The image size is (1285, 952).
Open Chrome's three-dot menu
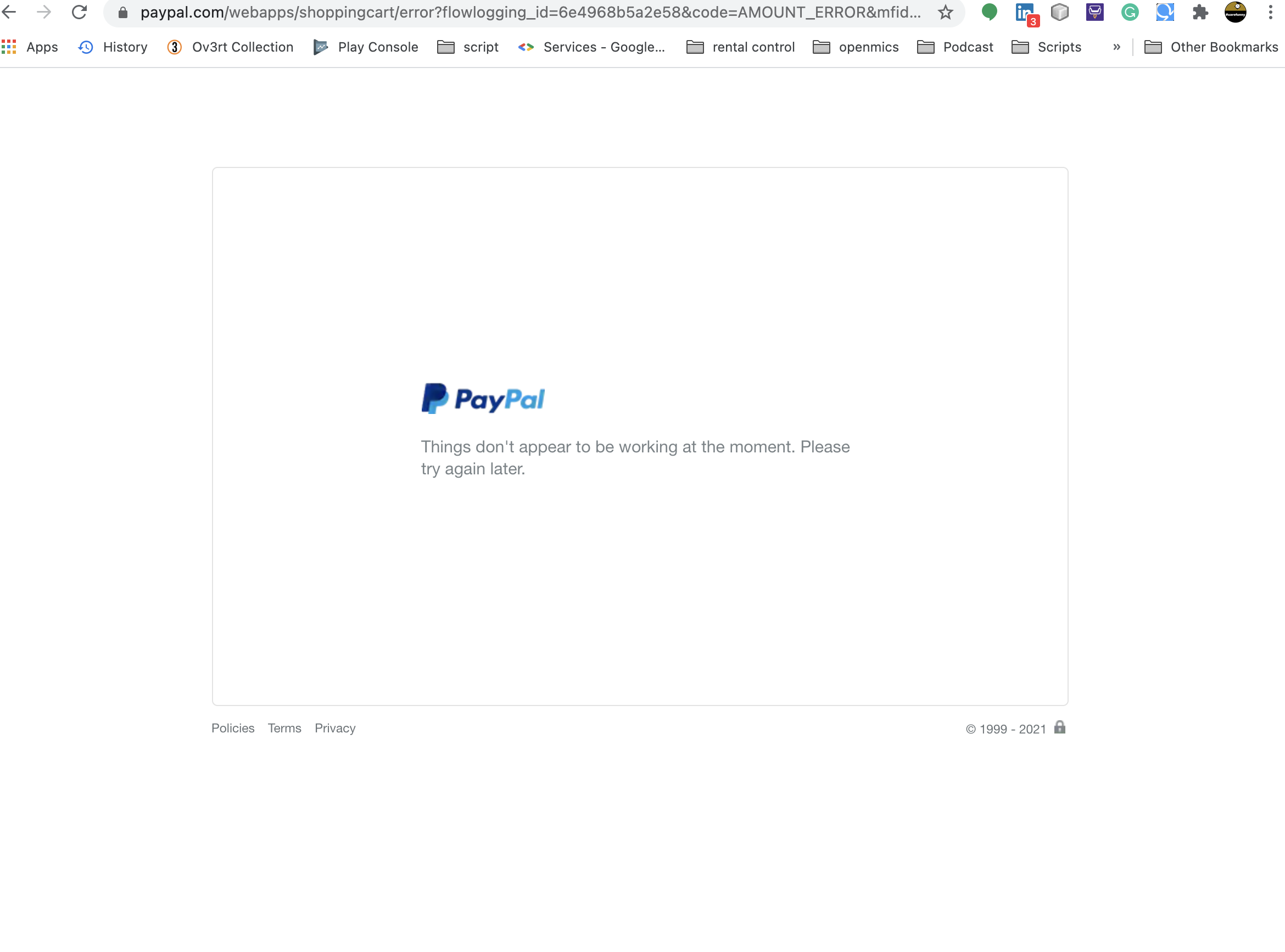click(x=1270, y=12)
